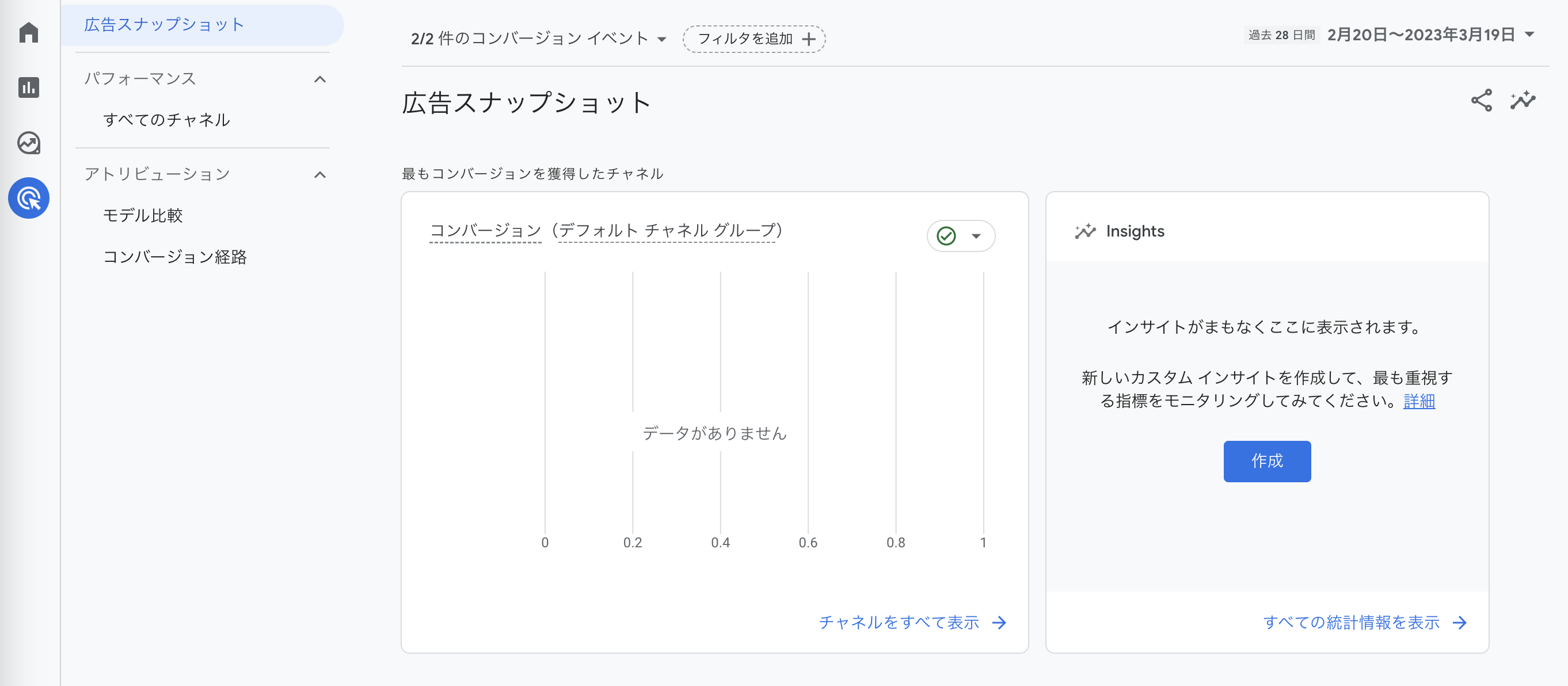1568x686 pixels.
Task: Open the date range dropdown
Action: click(1529, 35)
